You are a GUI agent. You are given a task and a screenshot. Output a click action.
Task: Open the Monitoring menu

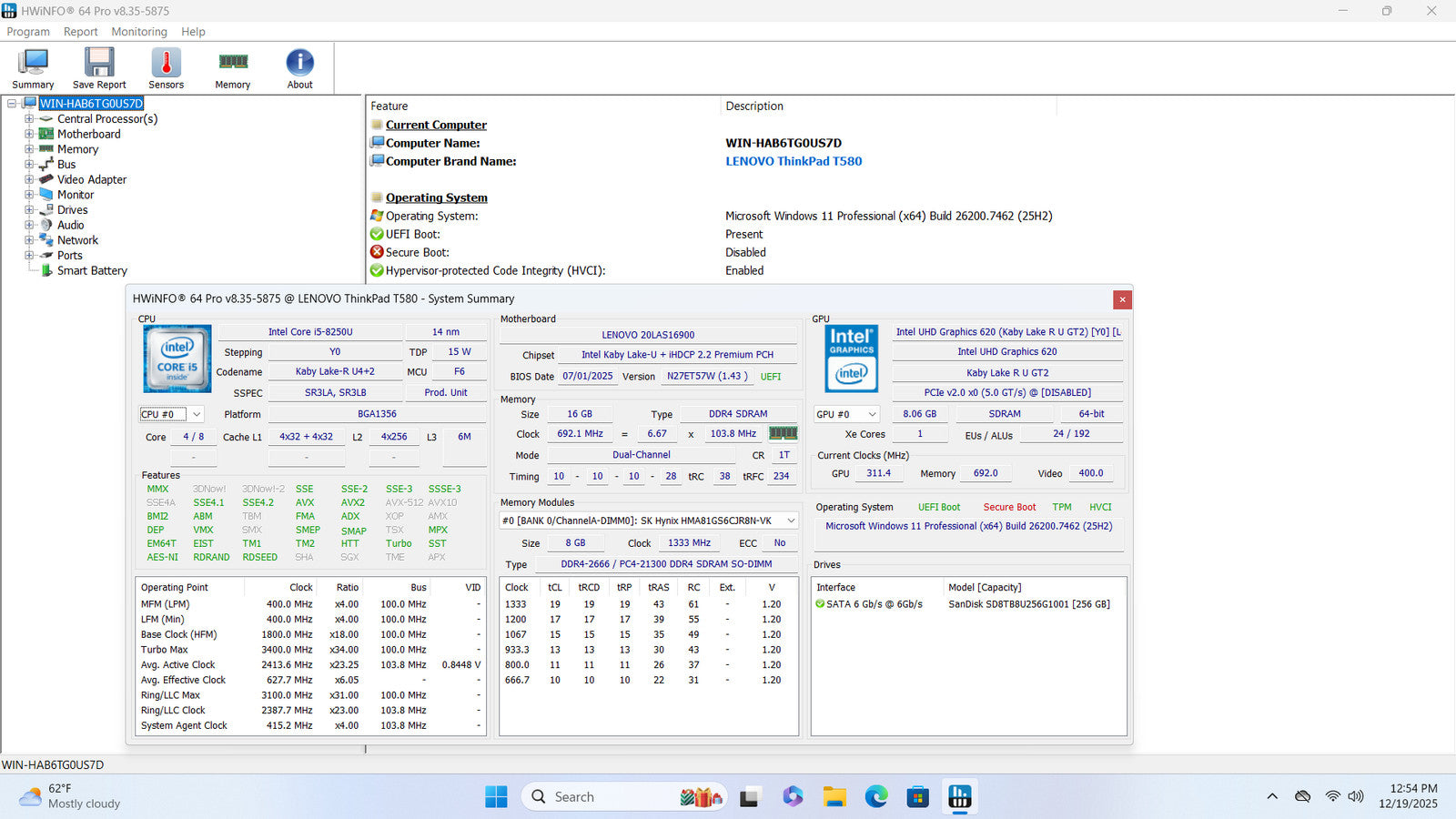[x=139, y=32]
